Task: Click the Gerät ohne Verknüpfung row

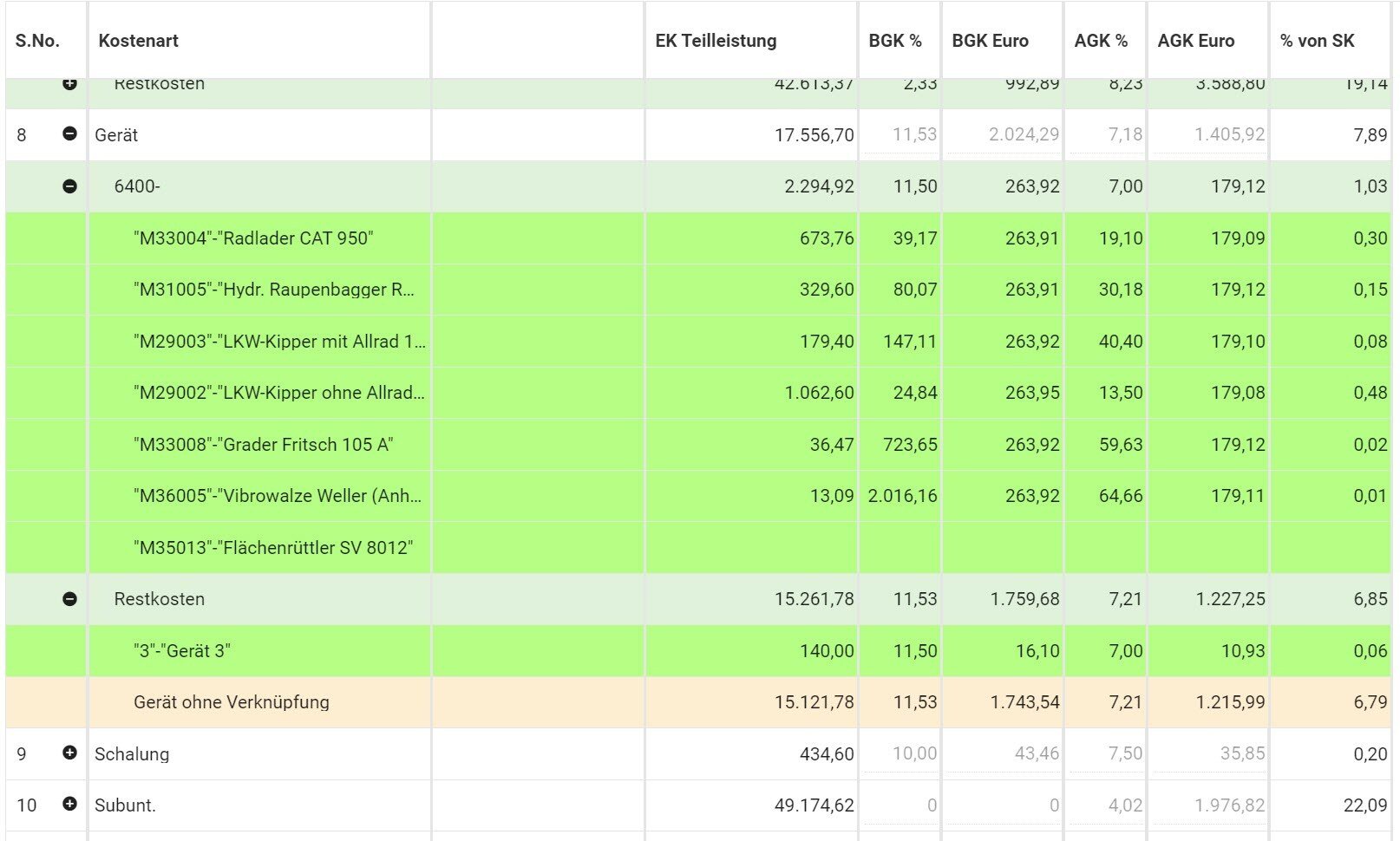Action: coord(232,702)
